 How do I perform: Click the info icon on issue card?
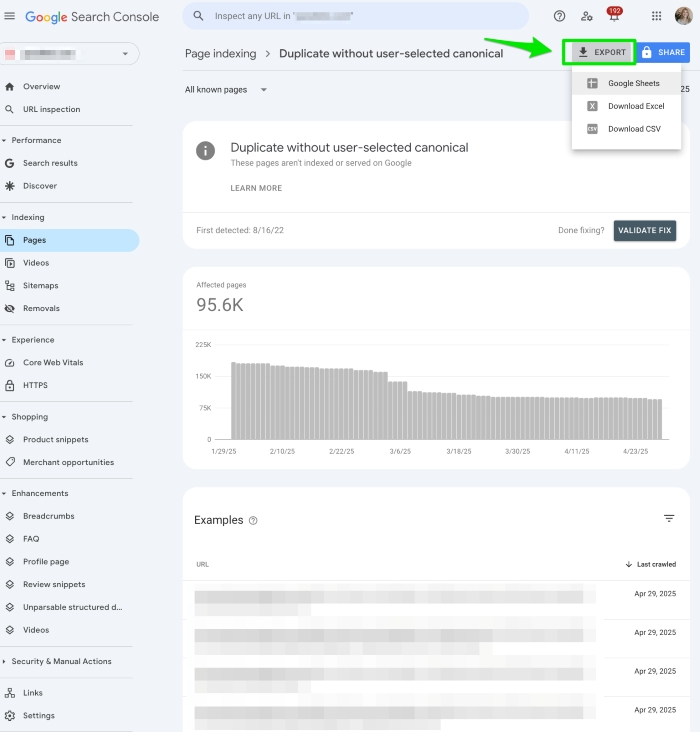click(x=205, y=150)
